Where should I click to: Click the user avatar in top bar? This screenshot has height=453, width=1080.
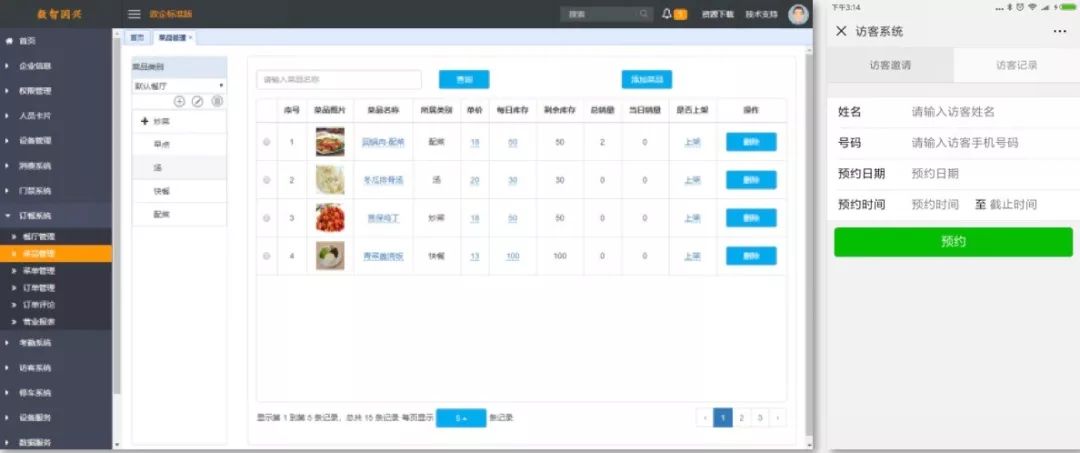797,14
